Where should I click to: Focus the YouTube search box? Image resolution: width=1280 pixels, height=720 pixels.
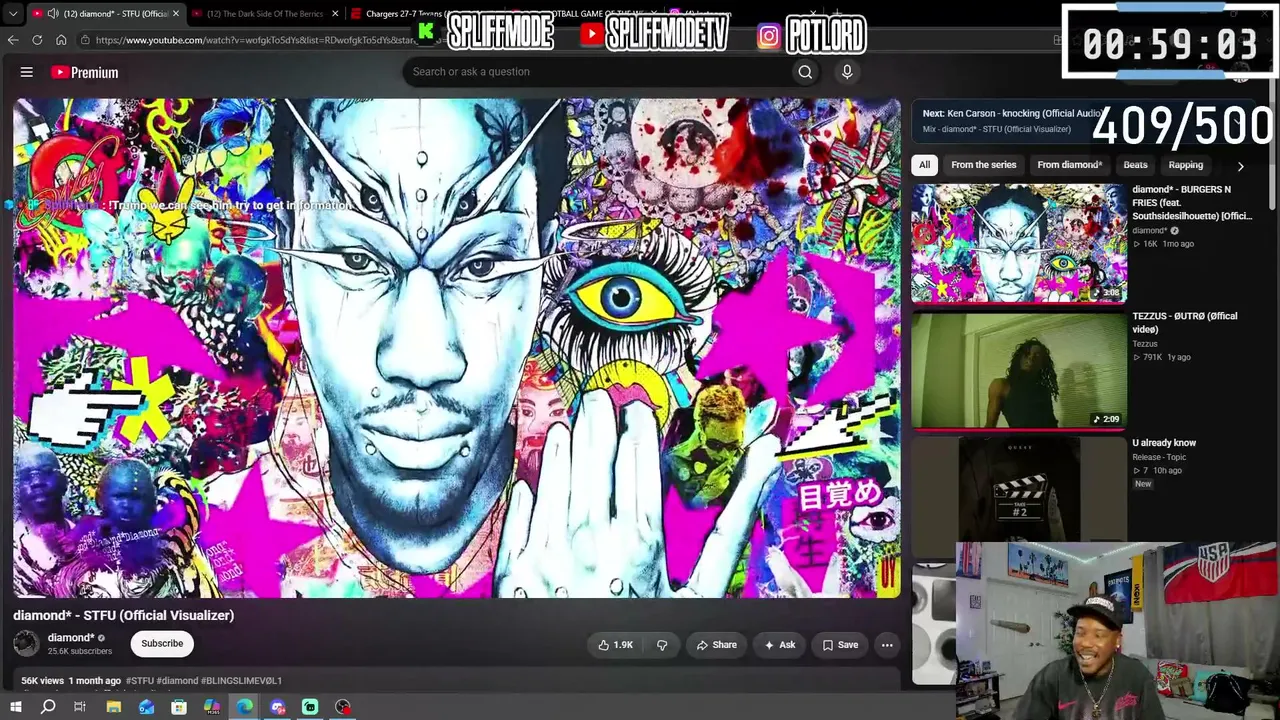595,72
